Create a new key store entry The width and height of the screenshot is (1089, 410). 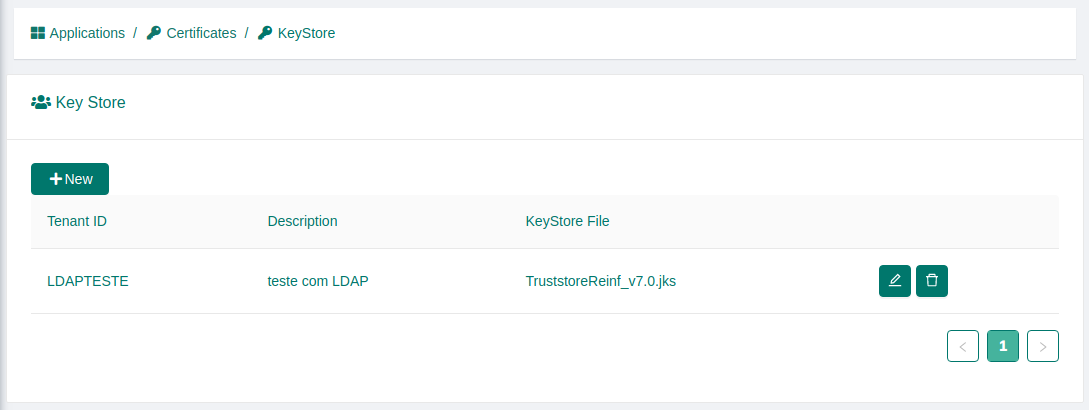(x=70, y=179)
